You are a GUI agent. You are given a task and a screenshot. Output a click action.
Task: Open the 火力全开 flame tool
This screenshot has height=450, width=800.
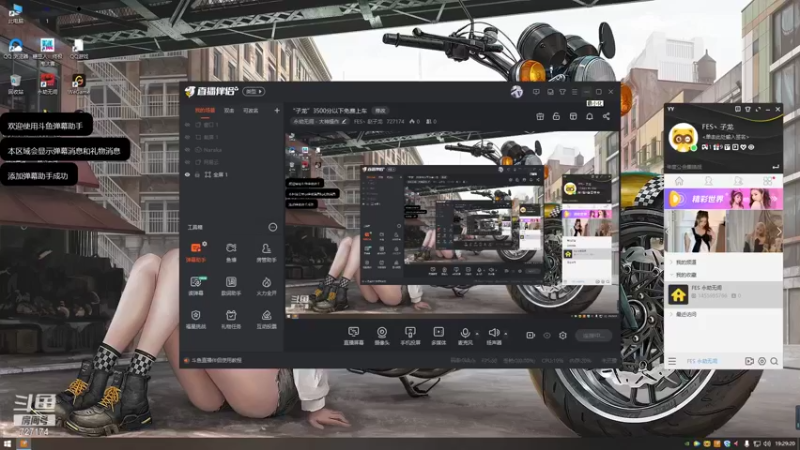[x=266, y=286]
